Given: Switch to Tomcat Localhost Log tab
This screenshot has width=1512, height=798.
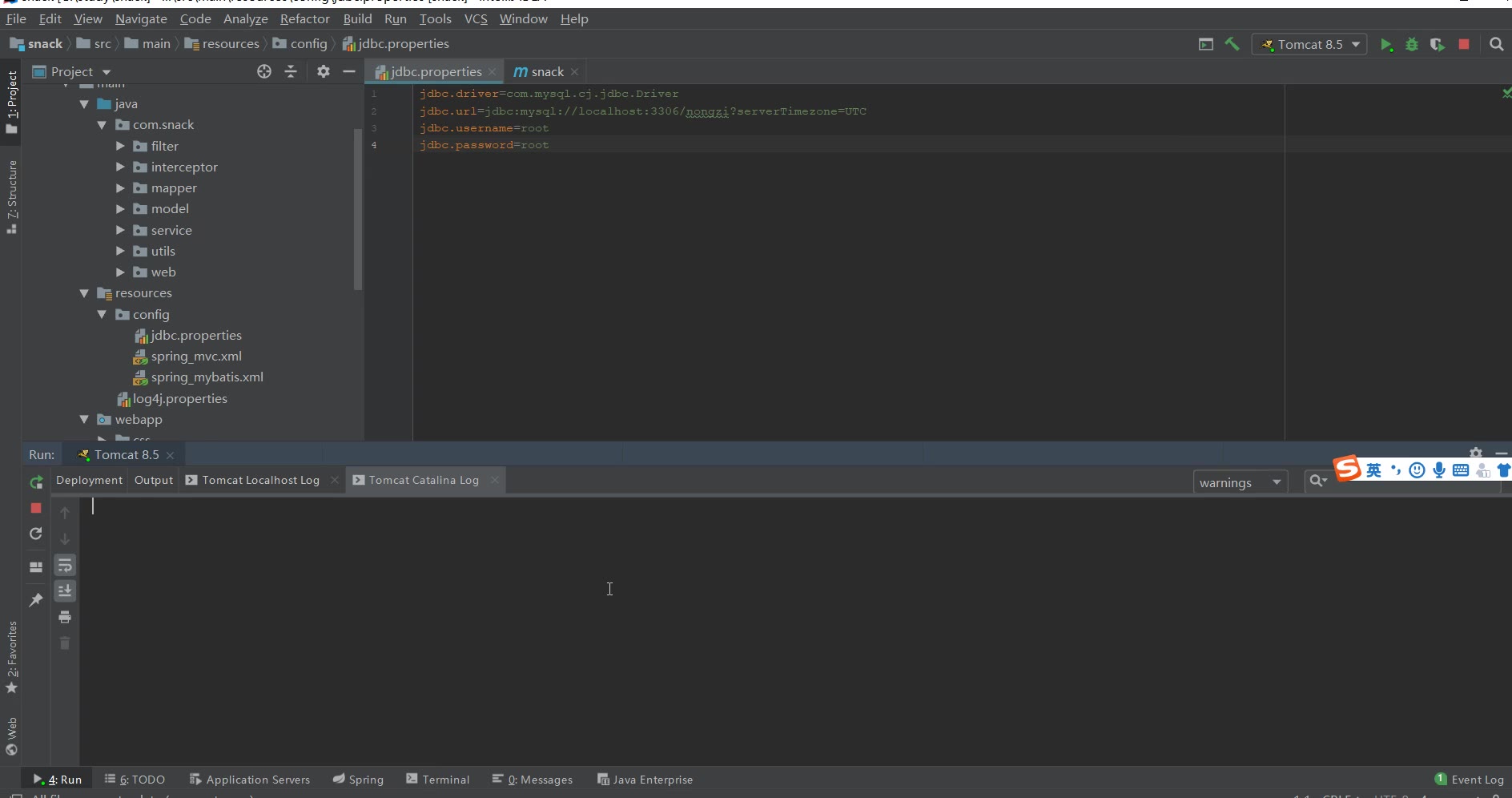Looking at the screenshot, I should [x=260, y=480].
